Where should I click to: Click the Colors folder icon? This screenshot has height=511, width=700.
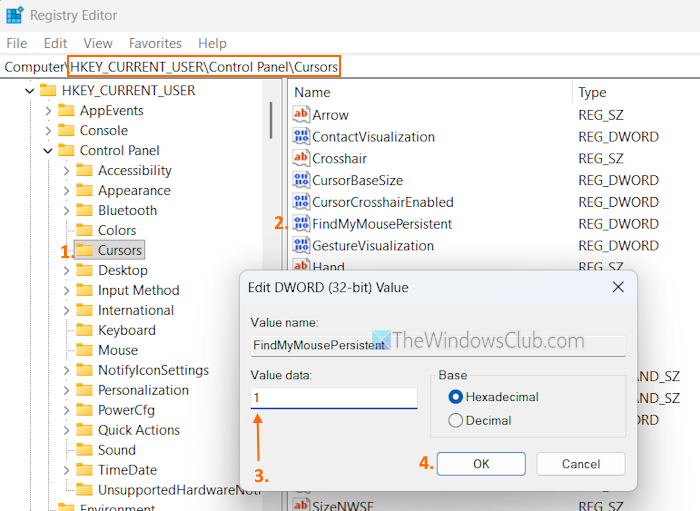84,230
